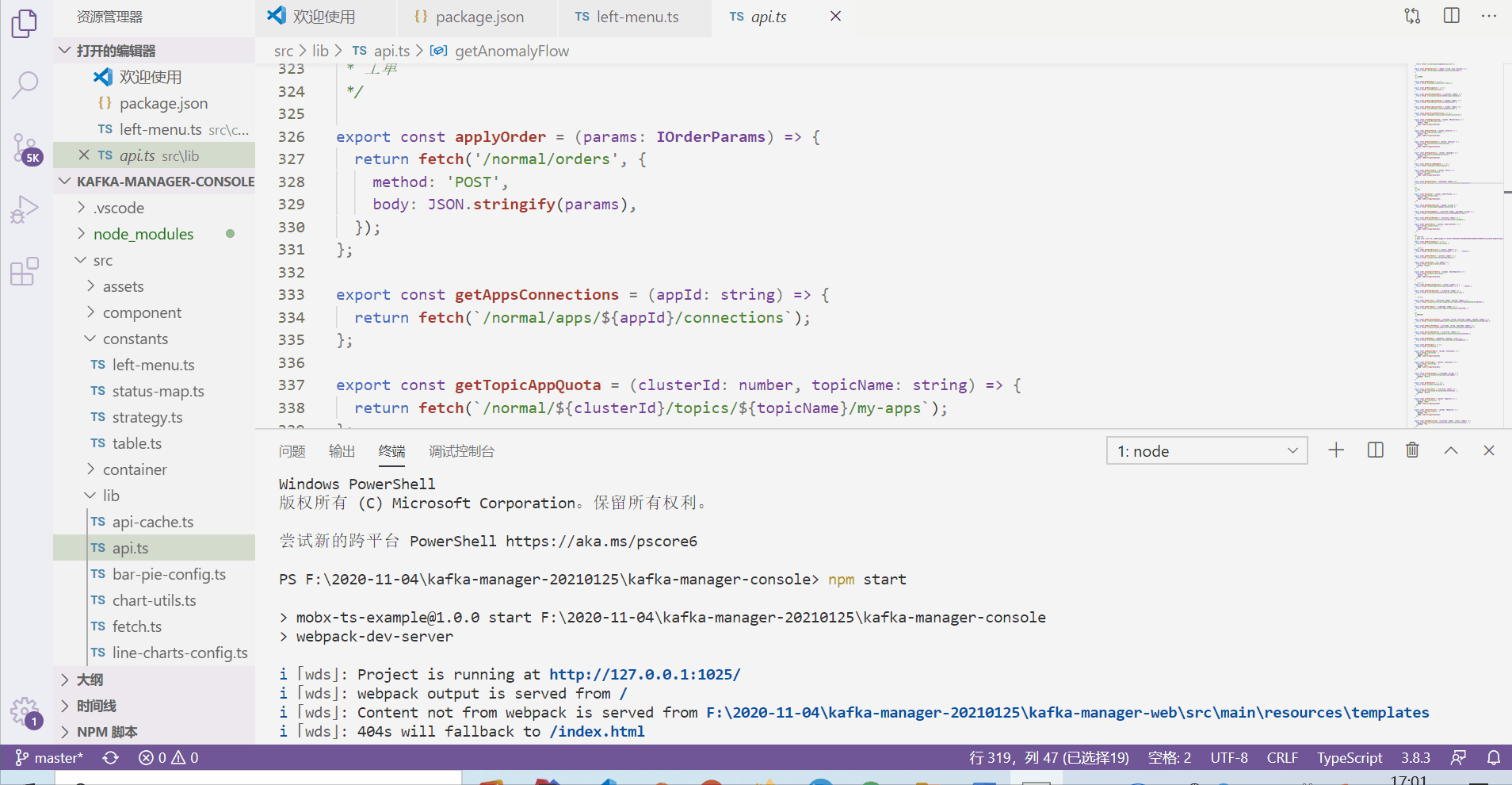Create a new terminal with plus icon
This screenshot has width=1512, height=785.
tap(1336, 450)
